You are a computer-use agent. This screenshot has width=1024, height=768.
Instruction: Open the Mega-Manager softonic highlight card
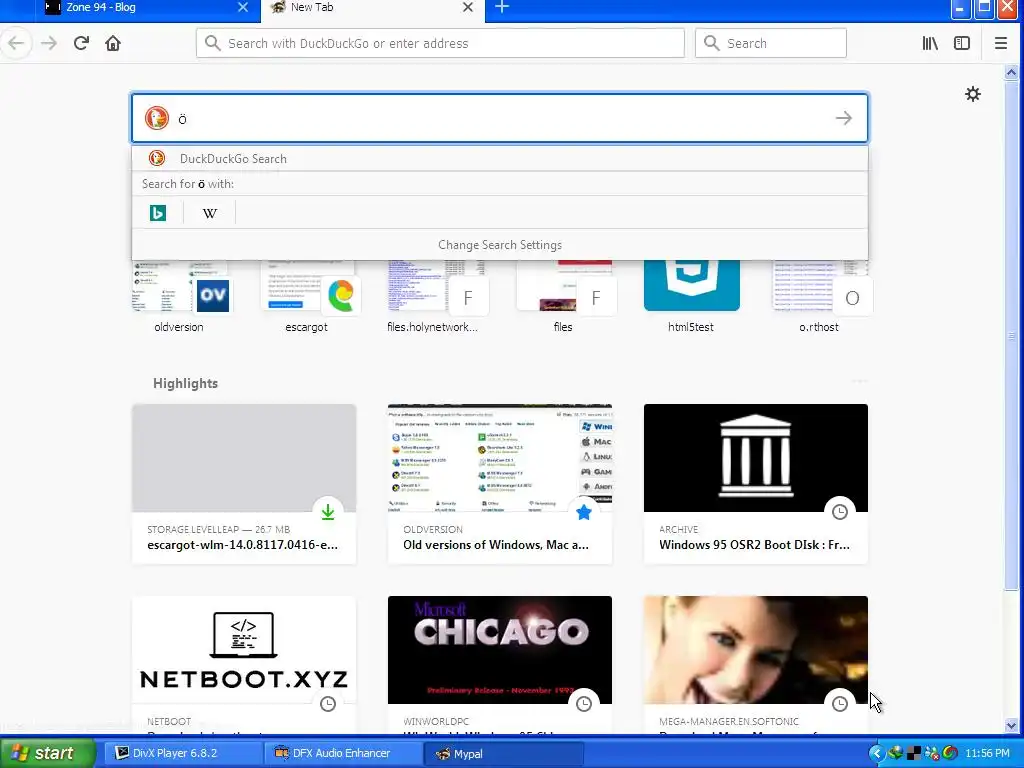tap(756, 664)
